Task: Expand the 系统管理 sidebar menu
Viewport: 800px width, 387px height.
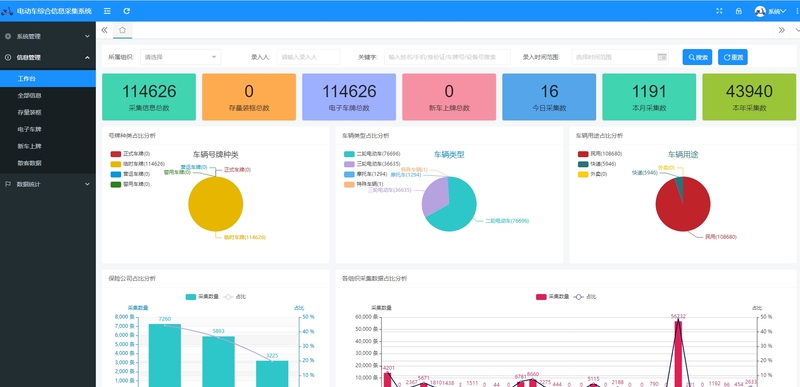Action: (48, 36)
